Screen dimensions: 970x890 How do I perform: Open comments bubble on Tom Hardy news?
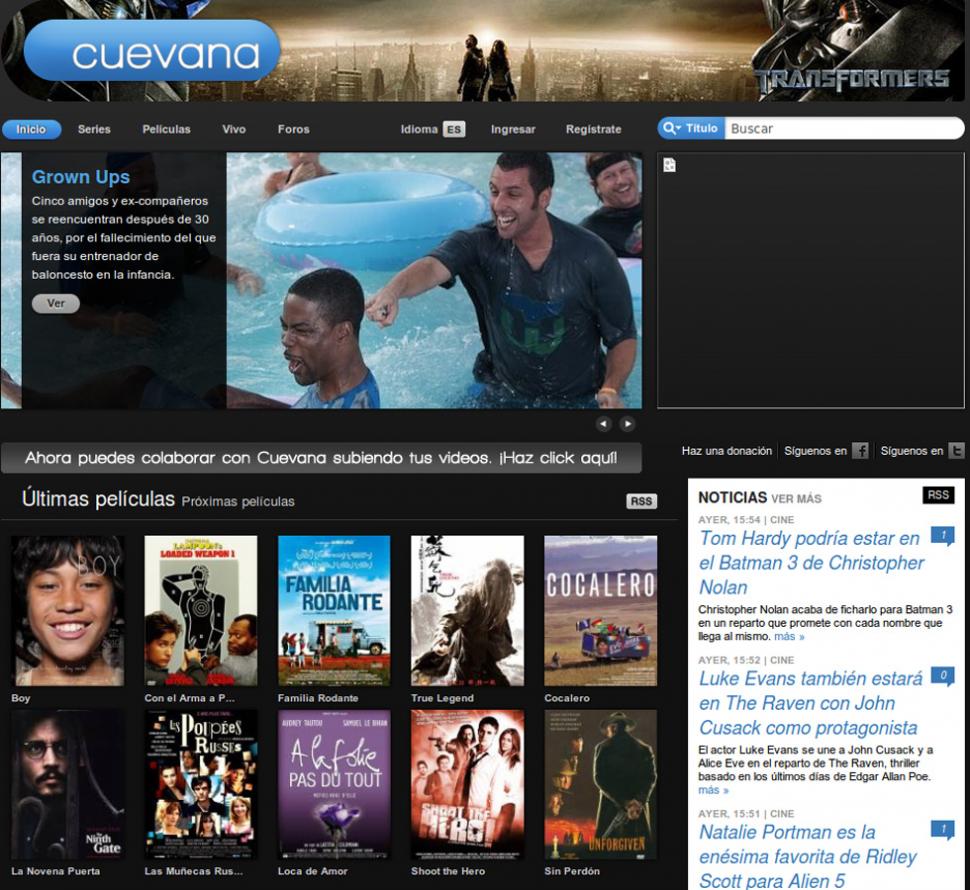coord(941,536)
